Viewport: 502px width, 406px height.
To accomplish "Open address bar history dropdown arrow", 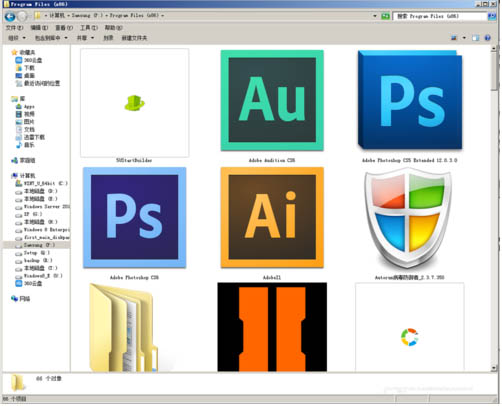I will pyautogui.click(x=375, y=16).
